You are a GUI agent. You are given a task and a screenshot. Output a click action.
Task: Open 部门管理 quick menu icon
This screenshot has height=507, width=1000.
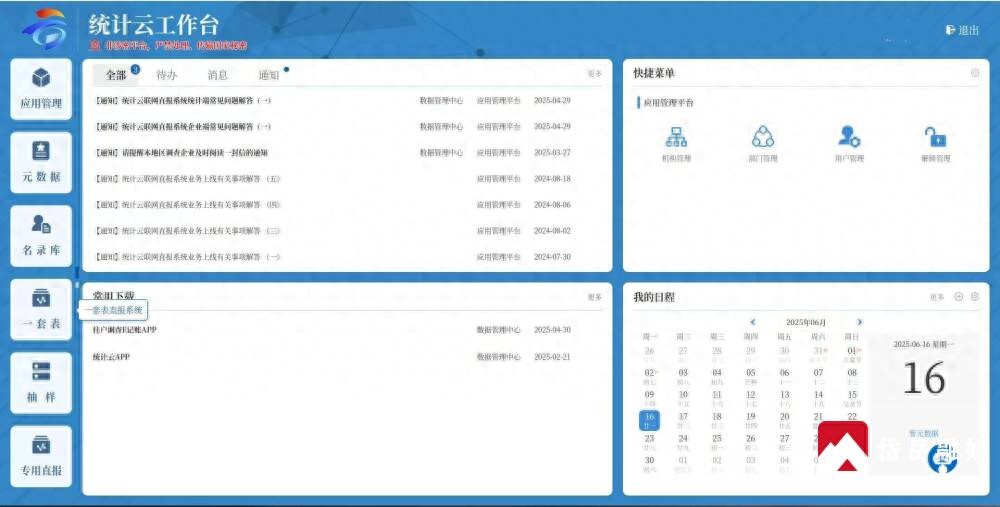(763, 144)
